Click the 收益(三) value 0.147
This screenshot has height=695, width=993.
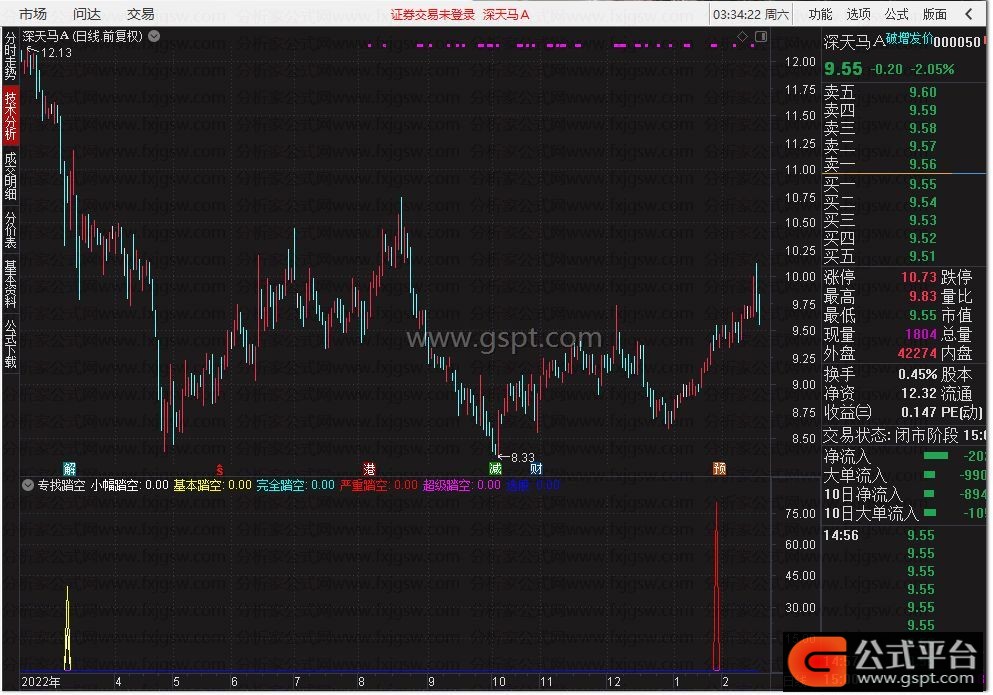[919, 412]
